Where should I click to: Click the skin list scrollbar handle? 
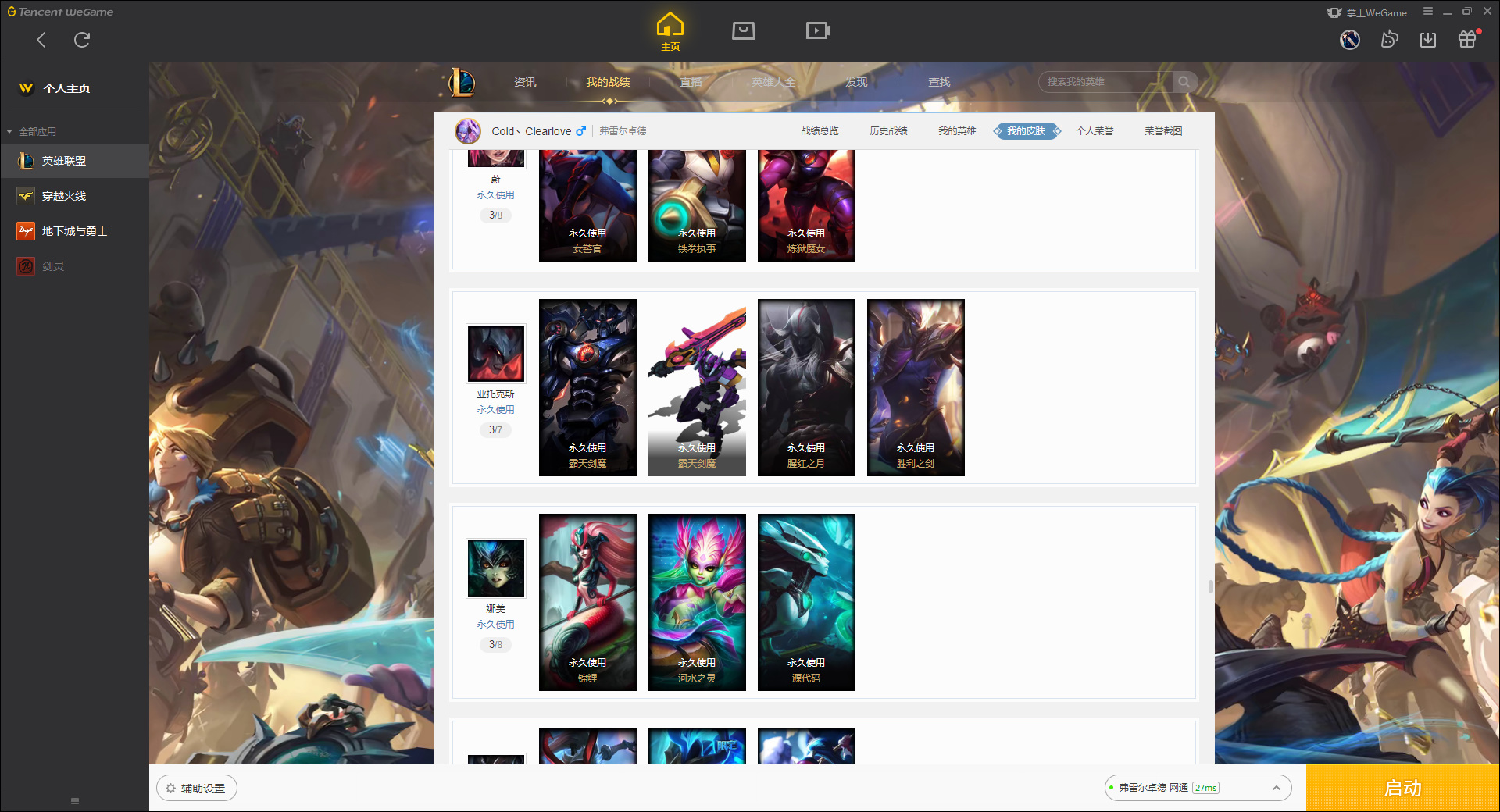coord(1211,586)
